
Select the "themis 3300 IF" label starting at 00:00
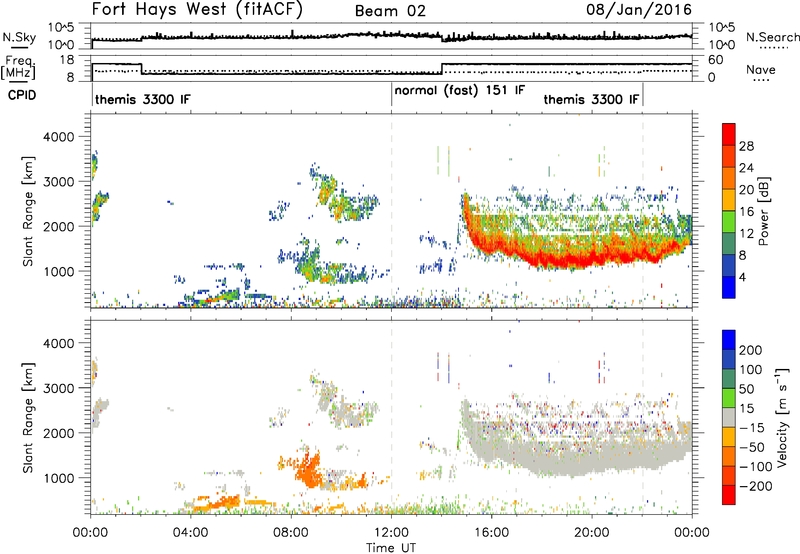click(142, 99)
